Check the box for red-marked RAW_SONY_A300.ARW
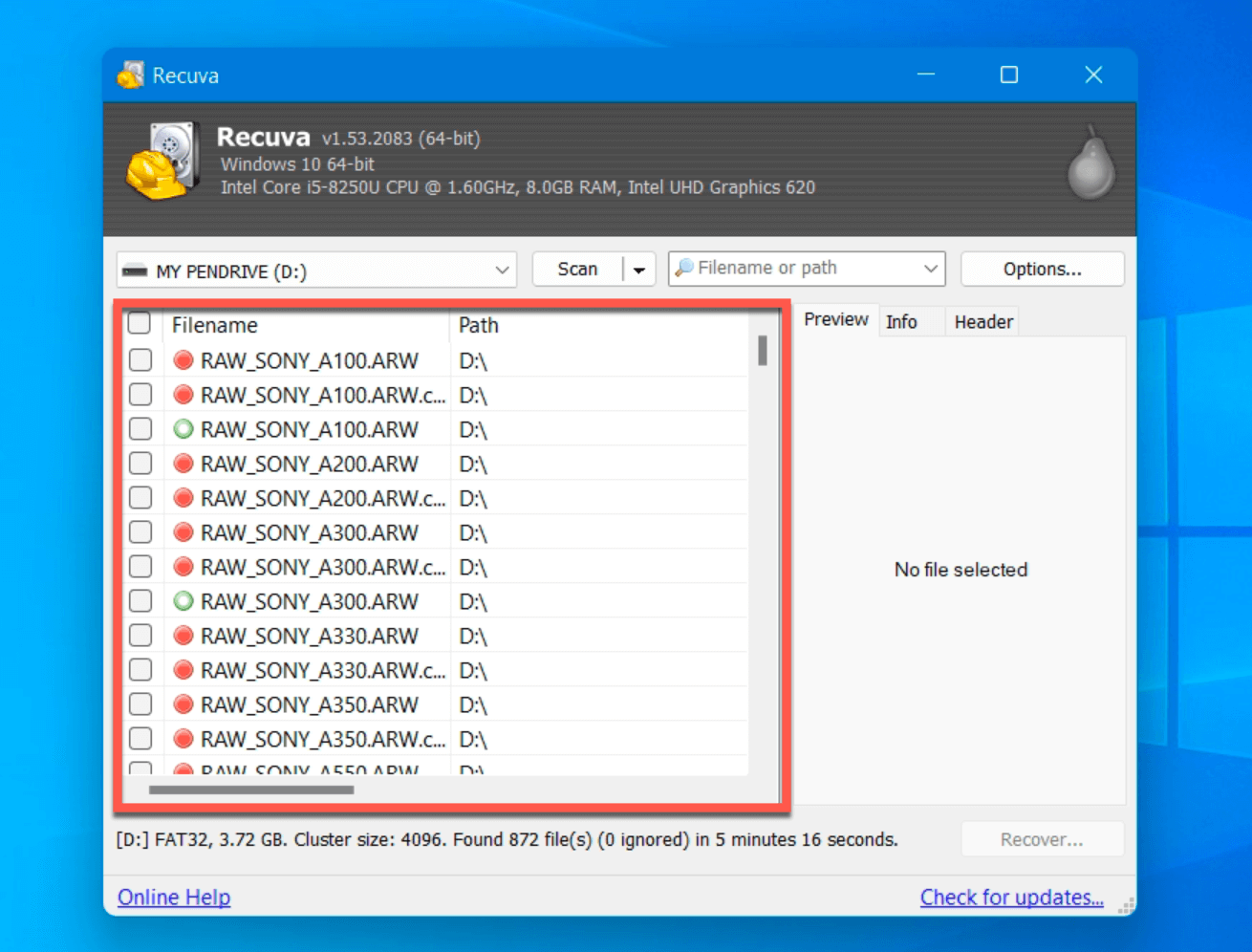This screenshot has height=952, width=1252. click(140, 532)
